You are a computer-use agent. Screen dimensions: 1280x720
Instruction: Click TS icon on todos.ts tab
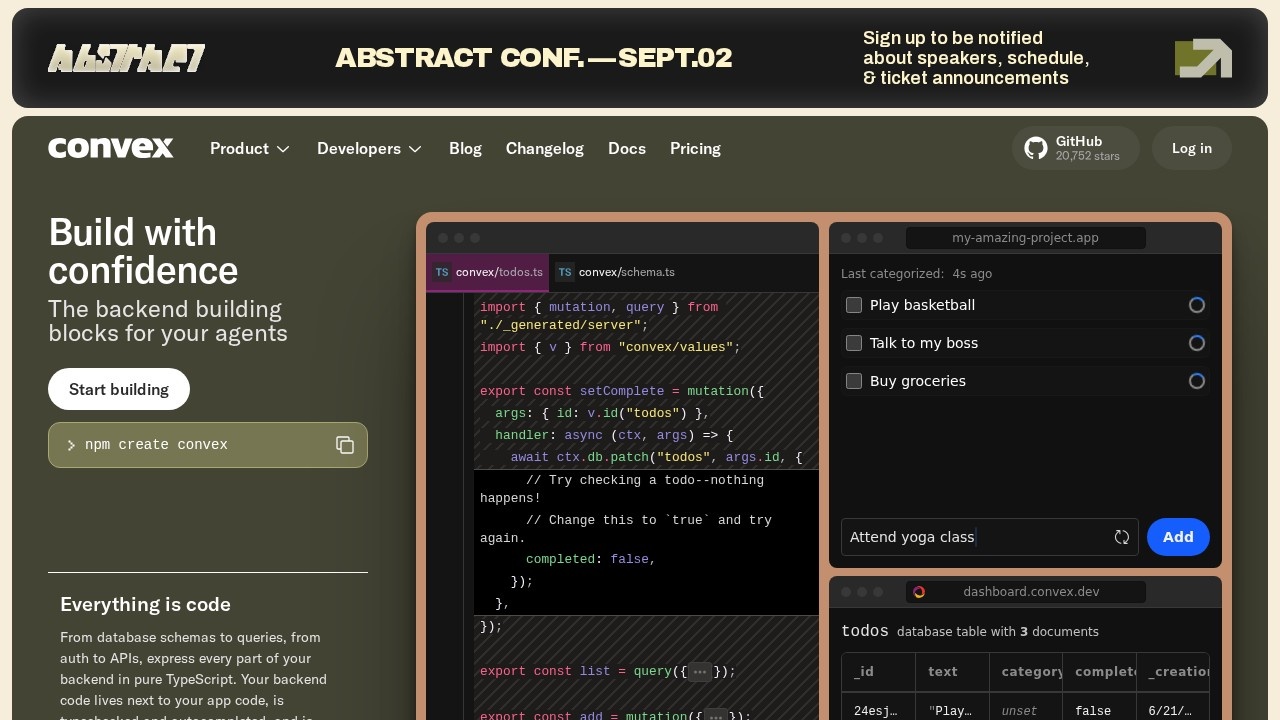442,272
